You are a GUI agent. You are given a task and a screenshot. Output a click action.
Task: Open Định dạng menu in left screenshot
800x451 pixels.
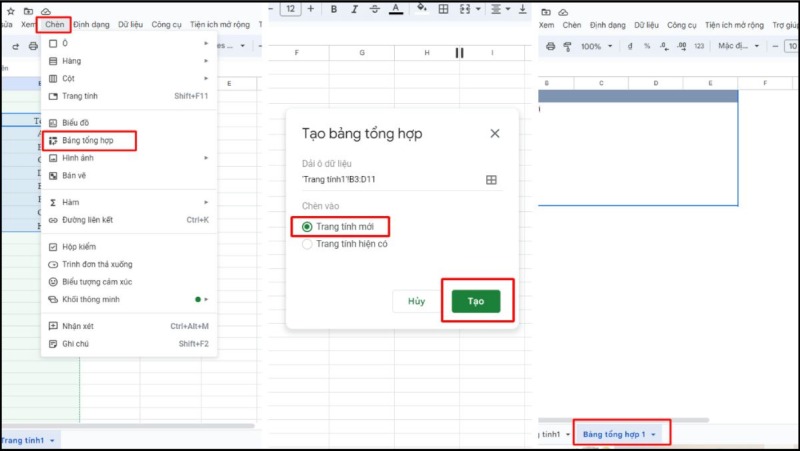click(91, 24)
